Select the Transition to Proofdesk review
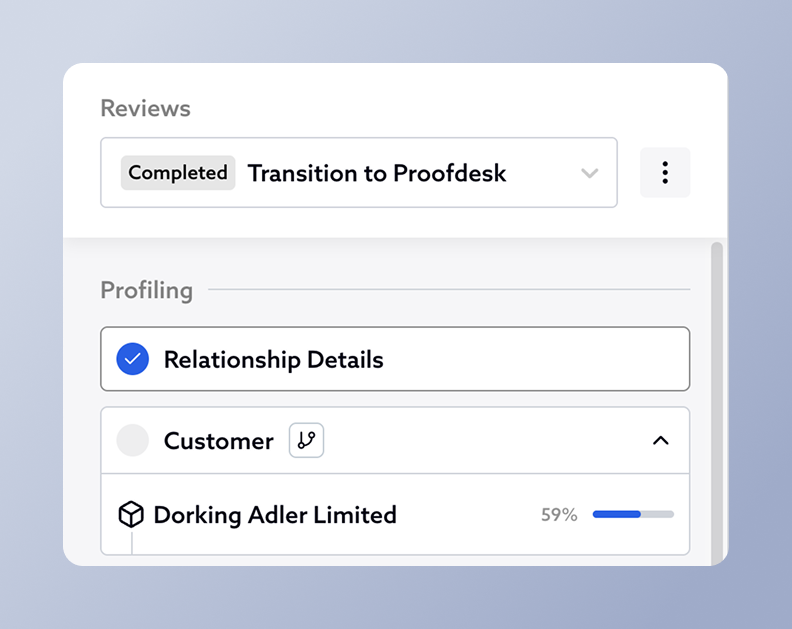The image size is (792, 629). coord(377,173)
